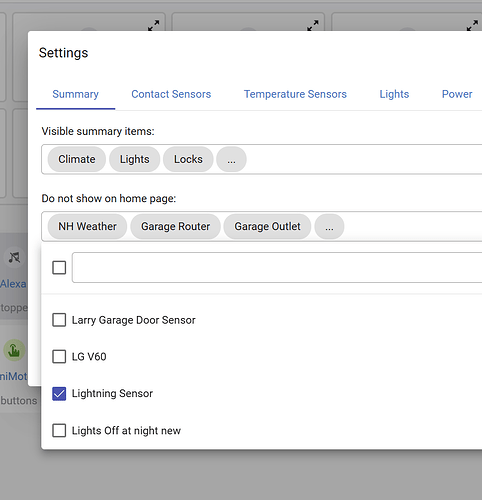The width and height of the screenshot is (482, 500).
Task: Click the rightmost card's expand arrows icon
Action: click(x=472, y=25)
